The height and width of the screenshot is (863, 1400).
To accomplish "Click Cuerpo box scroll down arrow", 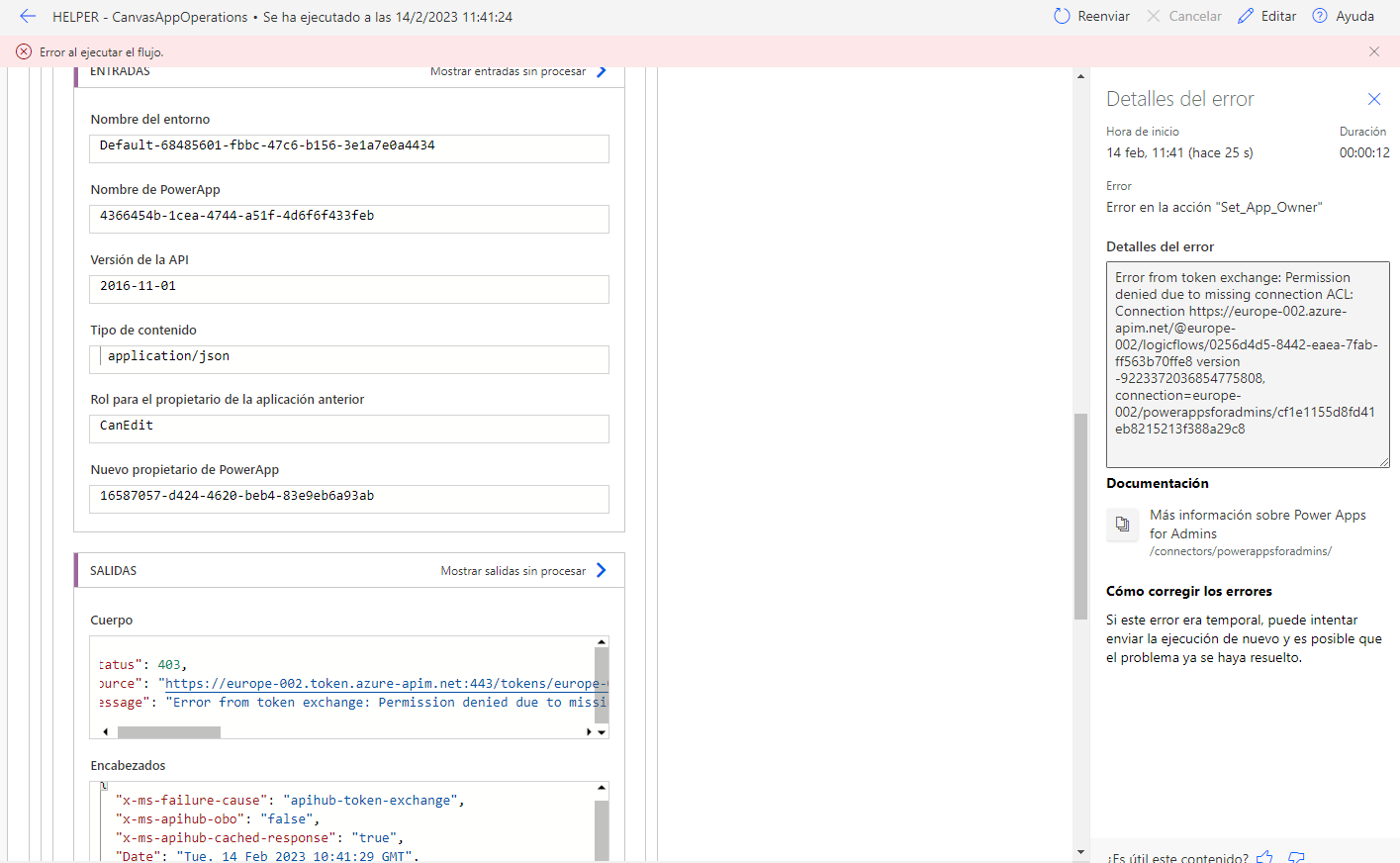I will [x=602, y=732].
